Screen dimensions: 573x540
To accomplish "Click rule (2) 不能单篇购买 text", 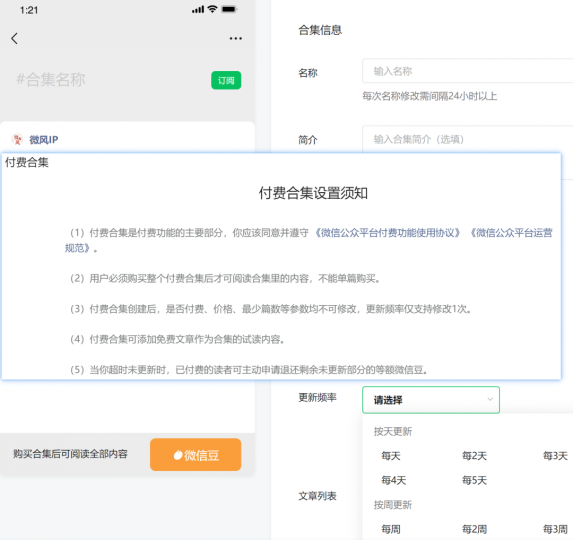I will (349, 279).
